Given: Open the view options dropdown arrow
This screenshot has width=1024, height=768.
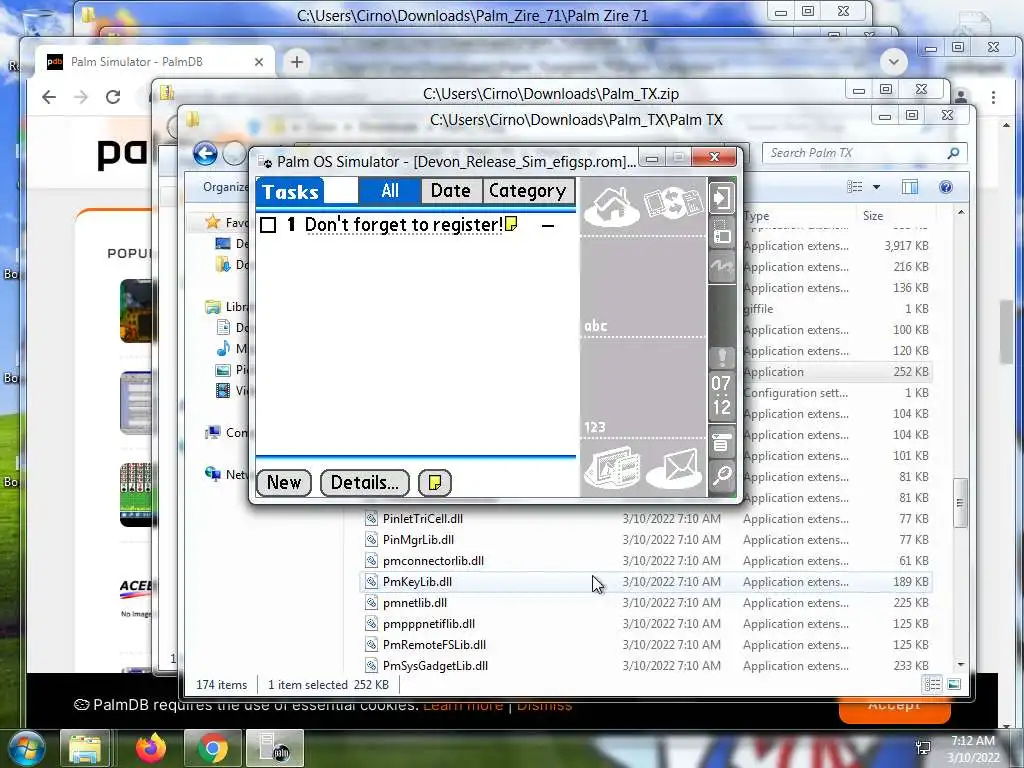Looking at the screenshot, I should pyautogui.click(x=876, y=187).
